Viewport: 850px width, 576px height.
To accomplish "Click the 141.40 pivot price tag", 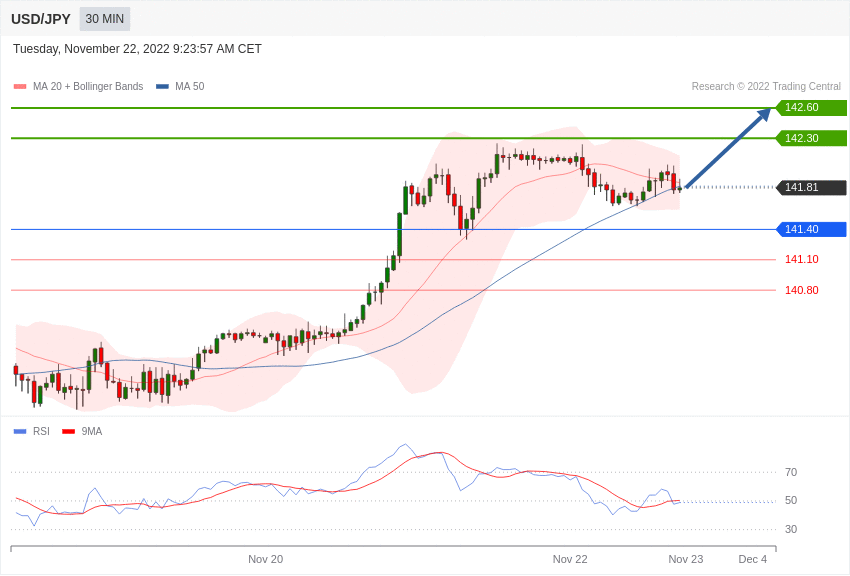I will pyautogui.click(x=811, y=229).
